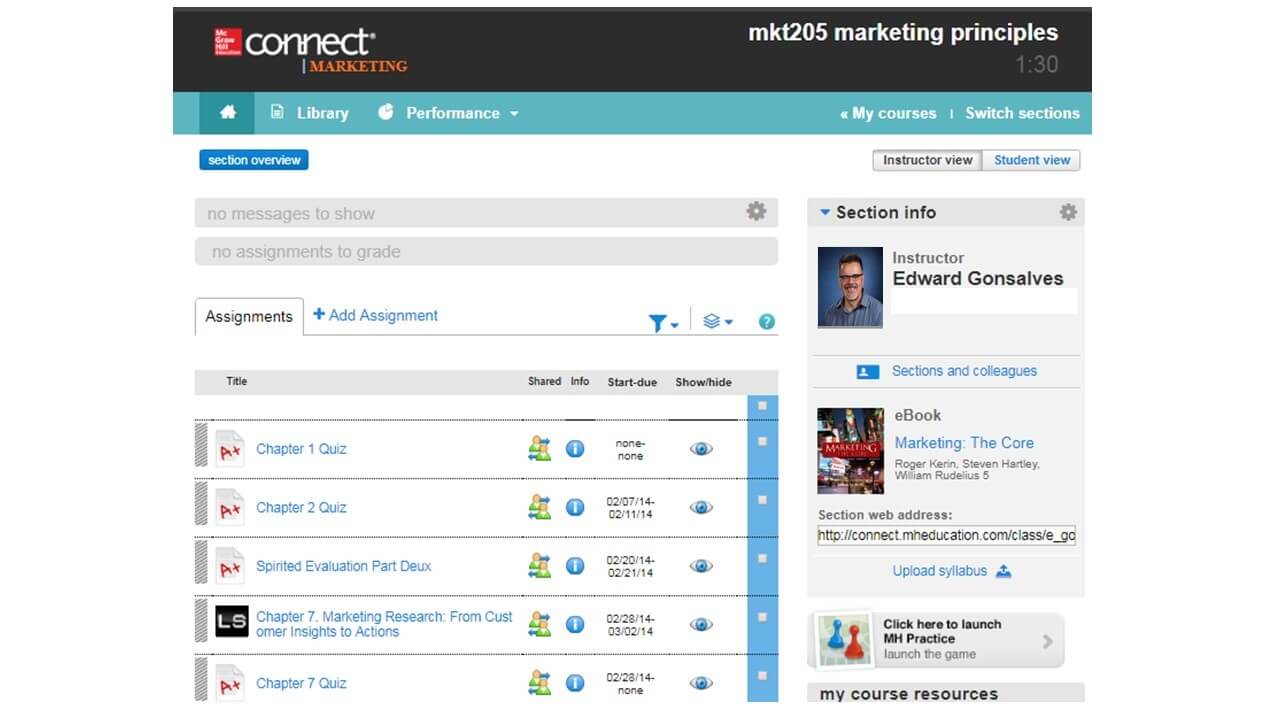
Task: Open the help question mark icon
Action: pos(767,322)
